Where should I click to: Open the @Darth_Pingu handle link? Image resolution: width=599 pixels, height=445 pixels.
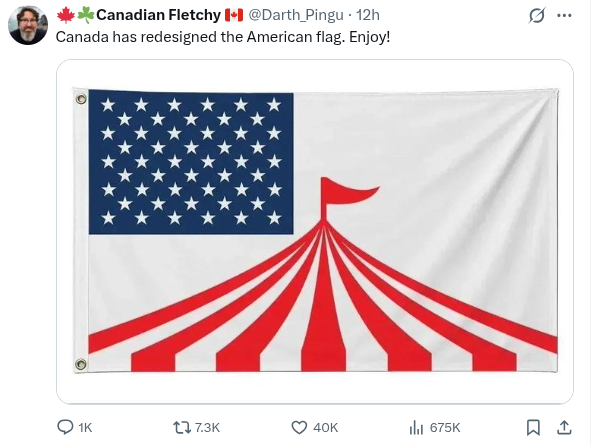pos(296,15)
